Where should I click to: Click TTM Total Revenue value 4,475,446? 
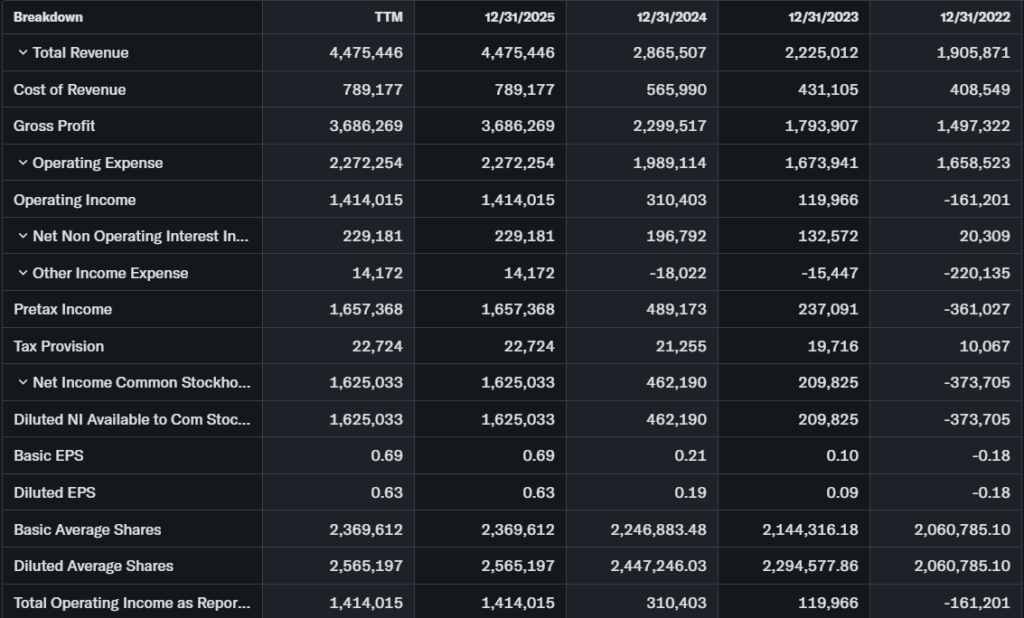click(x=366, y=53)
